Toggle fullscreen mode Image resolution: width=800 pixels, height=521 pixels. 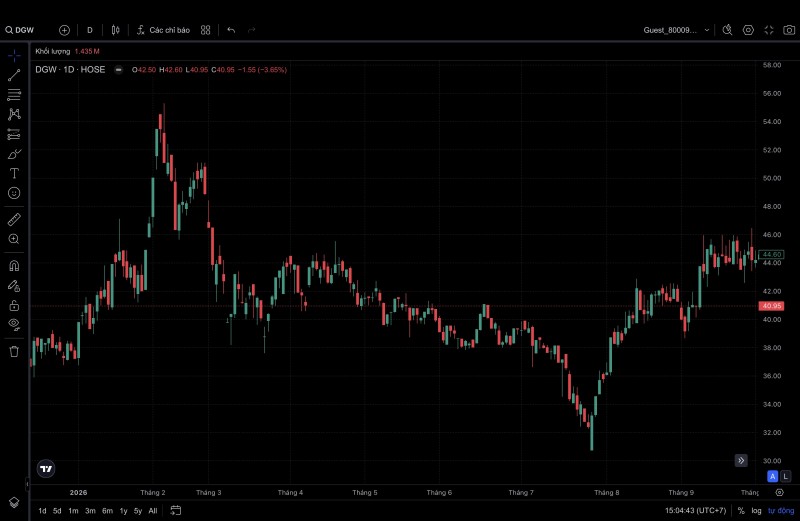(x=769, y=30)
